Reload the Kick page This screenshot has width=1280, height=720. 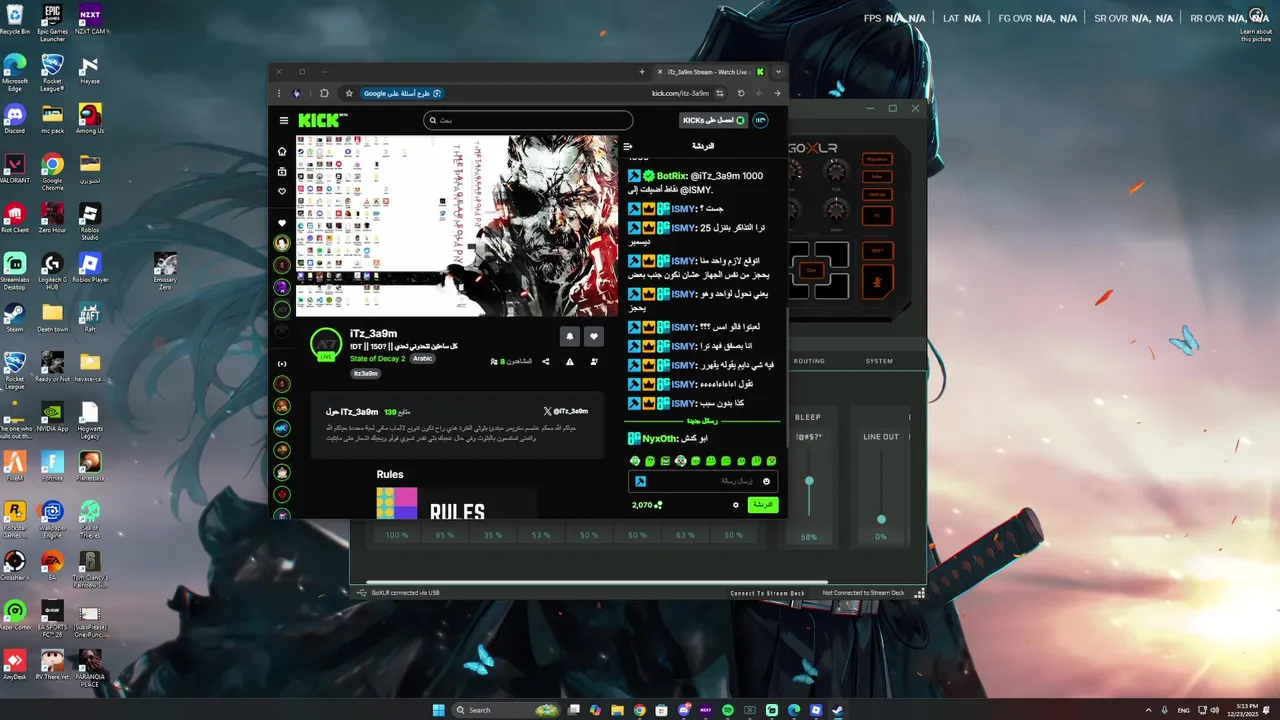(x=741, y=93)
